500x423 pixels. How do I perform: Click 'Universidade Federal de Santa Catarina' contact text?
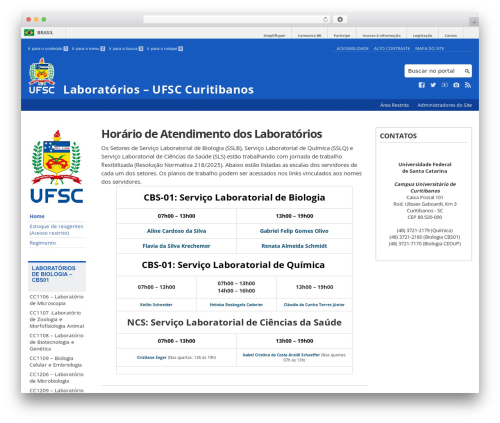[425, 168]
